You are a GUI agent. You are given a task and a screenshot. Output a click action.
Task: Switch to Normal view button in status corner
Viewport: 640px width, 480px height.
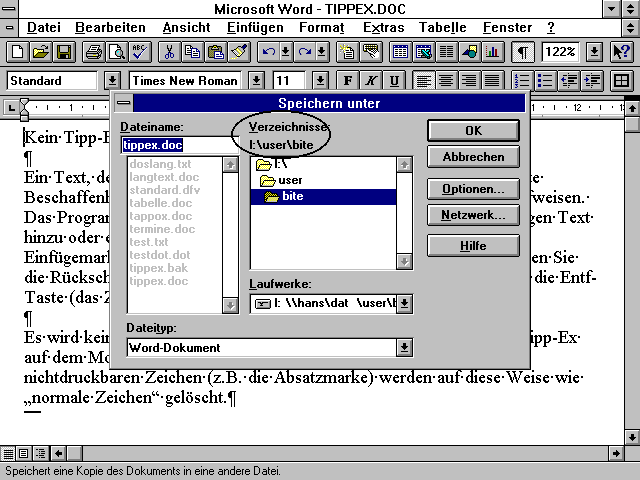8,453
